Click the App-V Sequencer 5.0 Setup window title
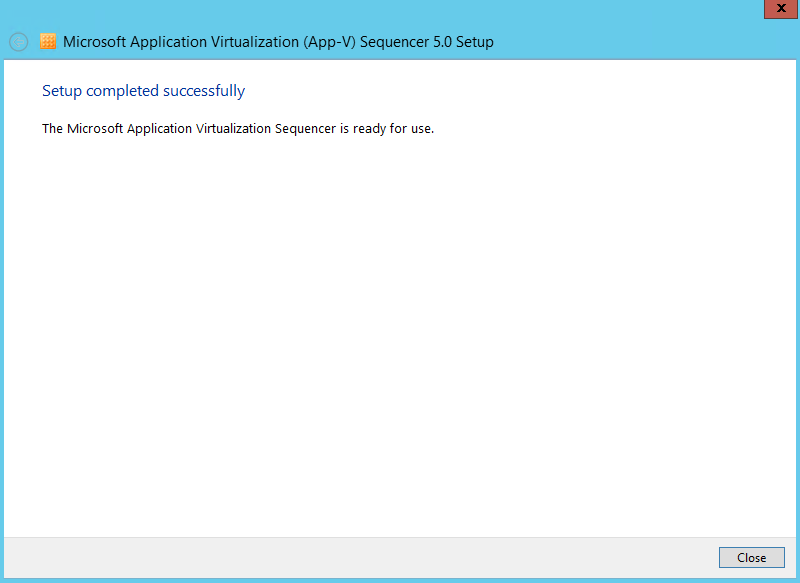The height and width of the screenshot is (583, 800). (x=278, y=42)
